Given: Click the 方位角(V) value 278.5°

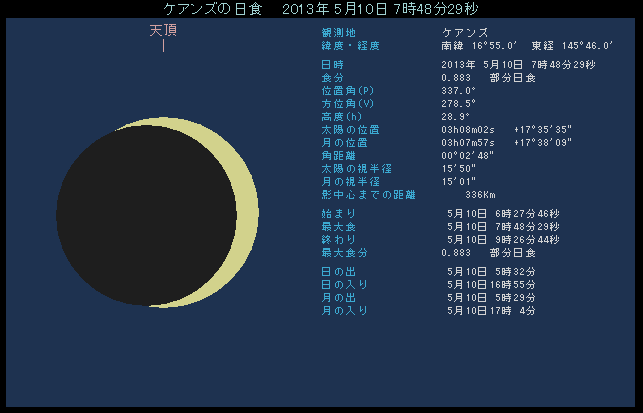Looking at the screenshot, I should click(x=458, y=103).
